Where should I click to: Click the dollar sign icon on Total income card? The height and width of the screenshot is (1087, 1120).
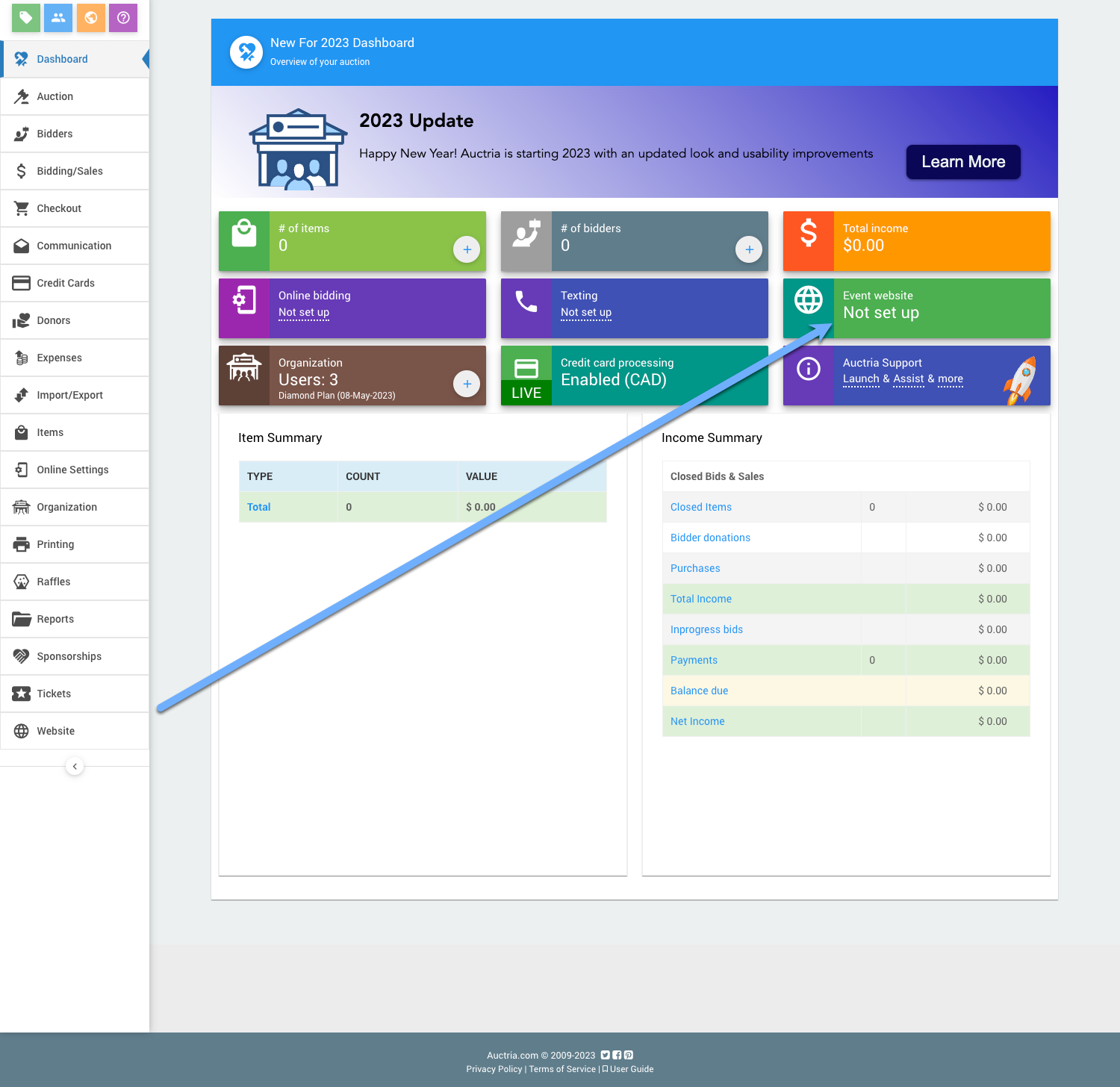coord(808,234)
